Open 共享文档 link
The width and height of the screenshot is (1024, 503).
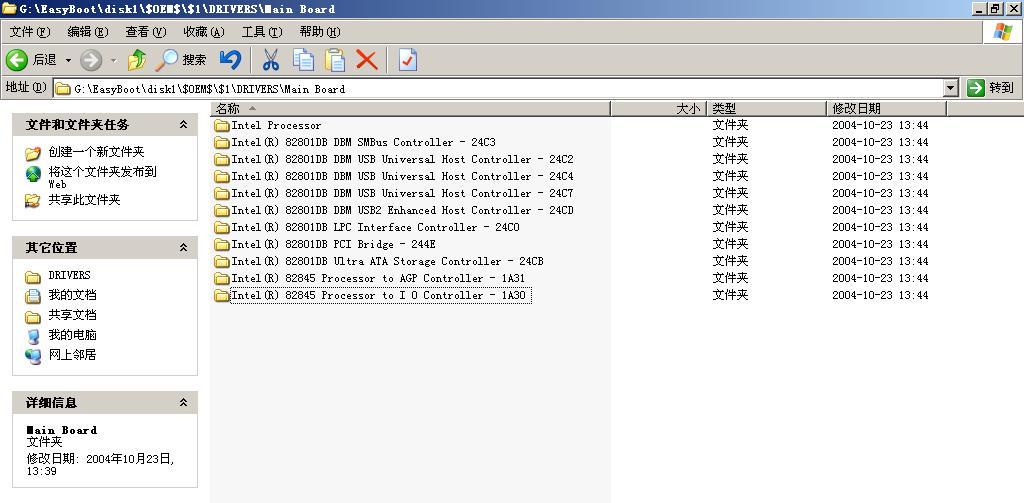(x=72, y=315)
